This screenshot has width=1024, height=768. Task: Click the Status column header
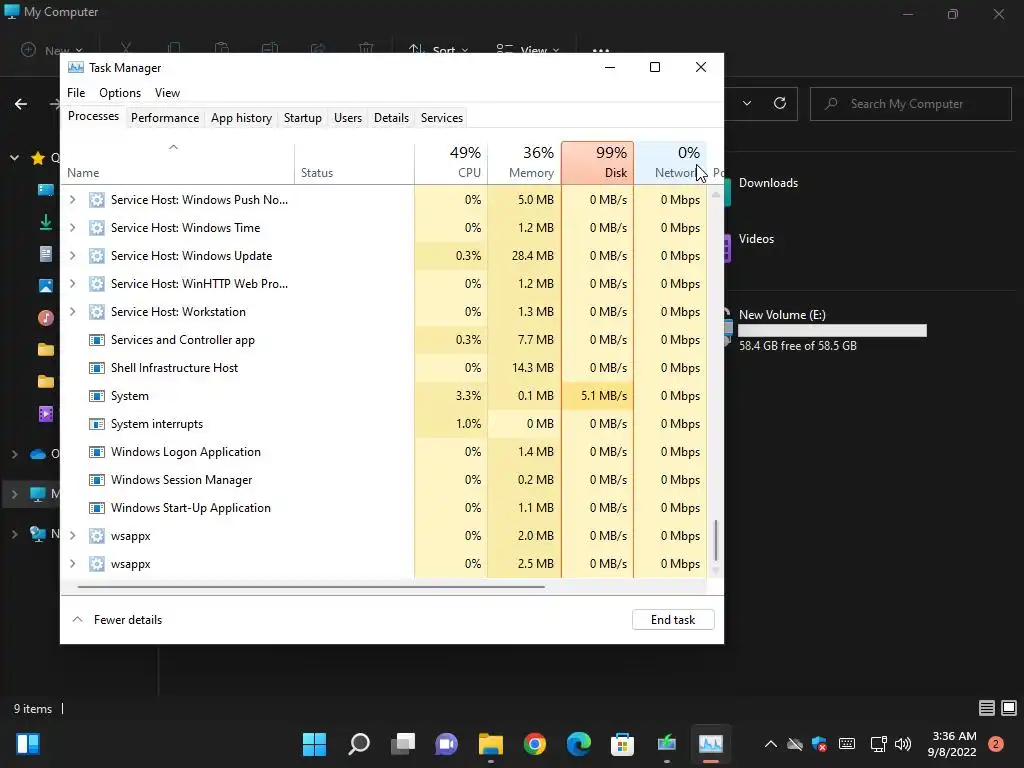[x=354, y=163]
